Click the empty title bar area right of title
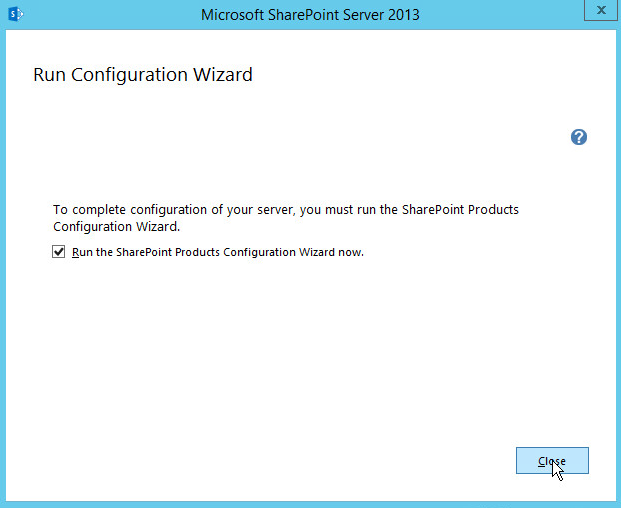Screen dimensions: 621x508 pos(500,14)
